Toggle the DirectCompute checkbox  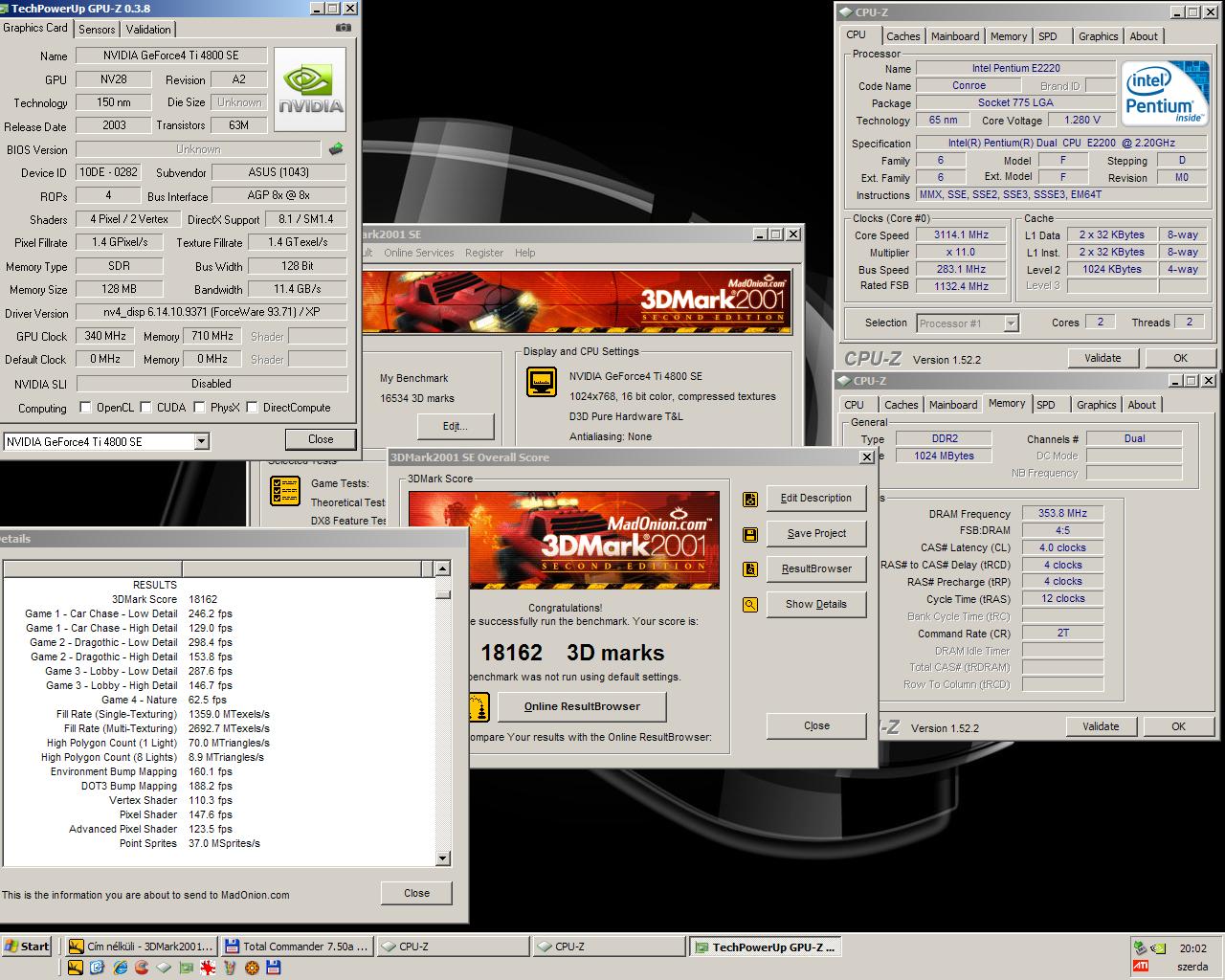click(x=252, y=408)
